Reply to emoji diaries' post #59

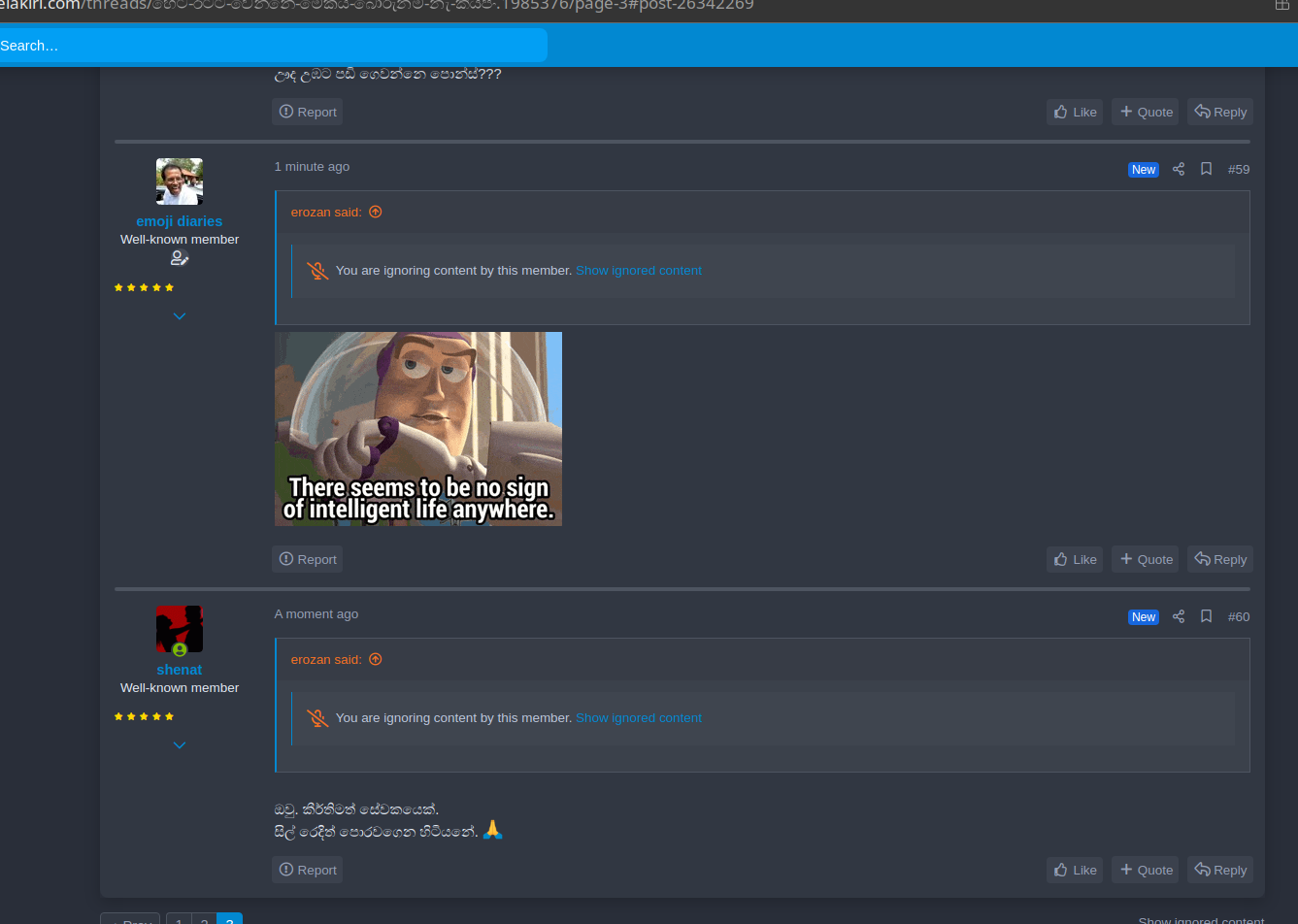(1220, 559)
